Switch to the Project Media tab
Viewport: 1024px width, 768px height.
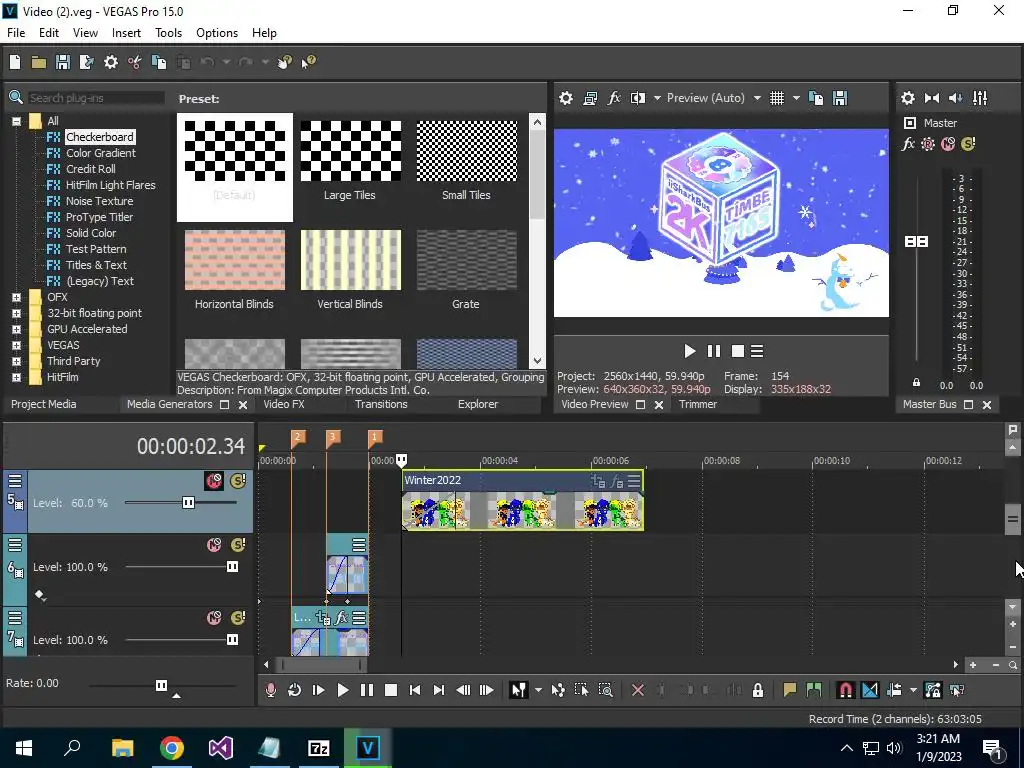click(43, 404)
